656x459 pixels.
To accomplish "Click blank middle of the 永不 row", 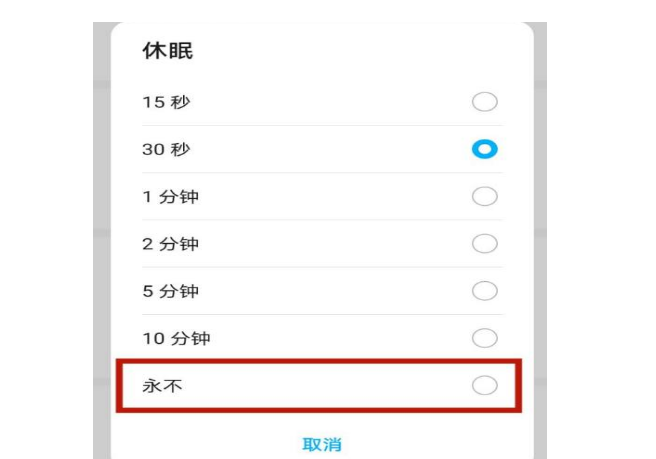I will pyautogui.click(x=320, y=386).
